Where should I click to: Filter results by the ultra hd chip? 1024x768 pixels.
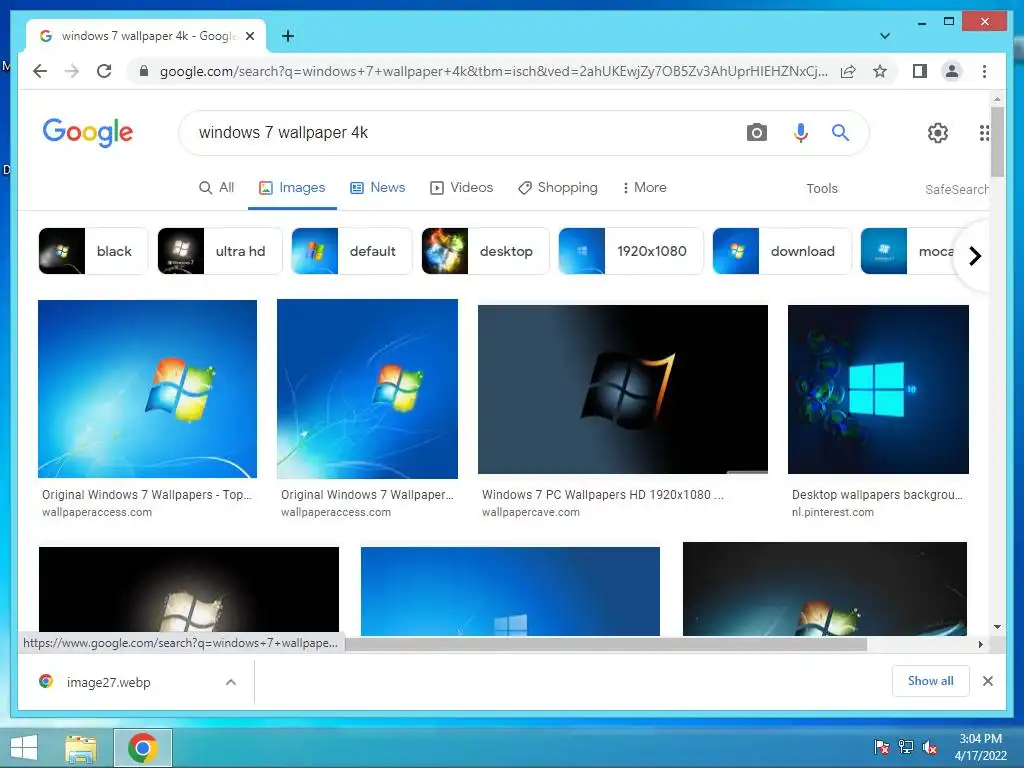pos(219,251)
